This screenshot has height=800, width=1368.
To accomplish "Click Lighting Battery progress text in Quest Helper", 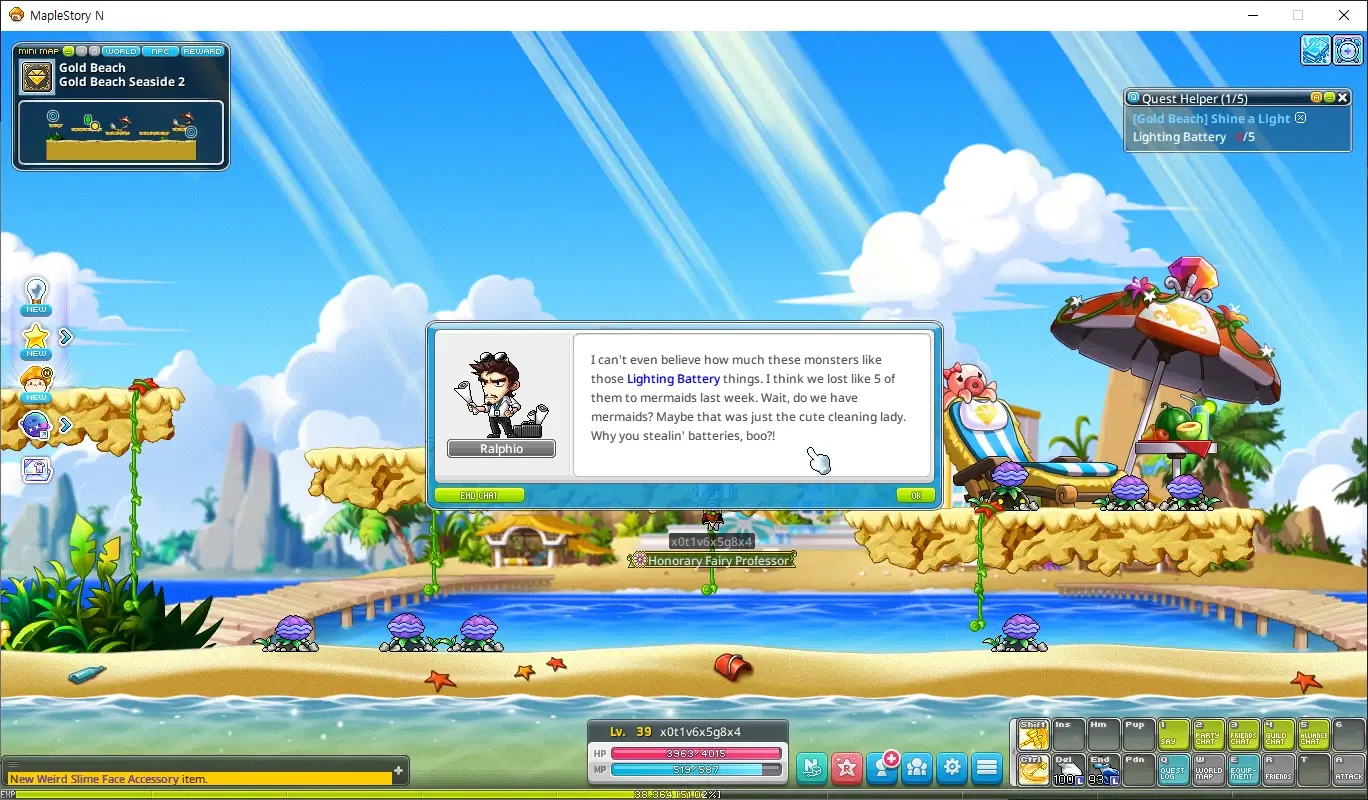I will click(1193, 137).
